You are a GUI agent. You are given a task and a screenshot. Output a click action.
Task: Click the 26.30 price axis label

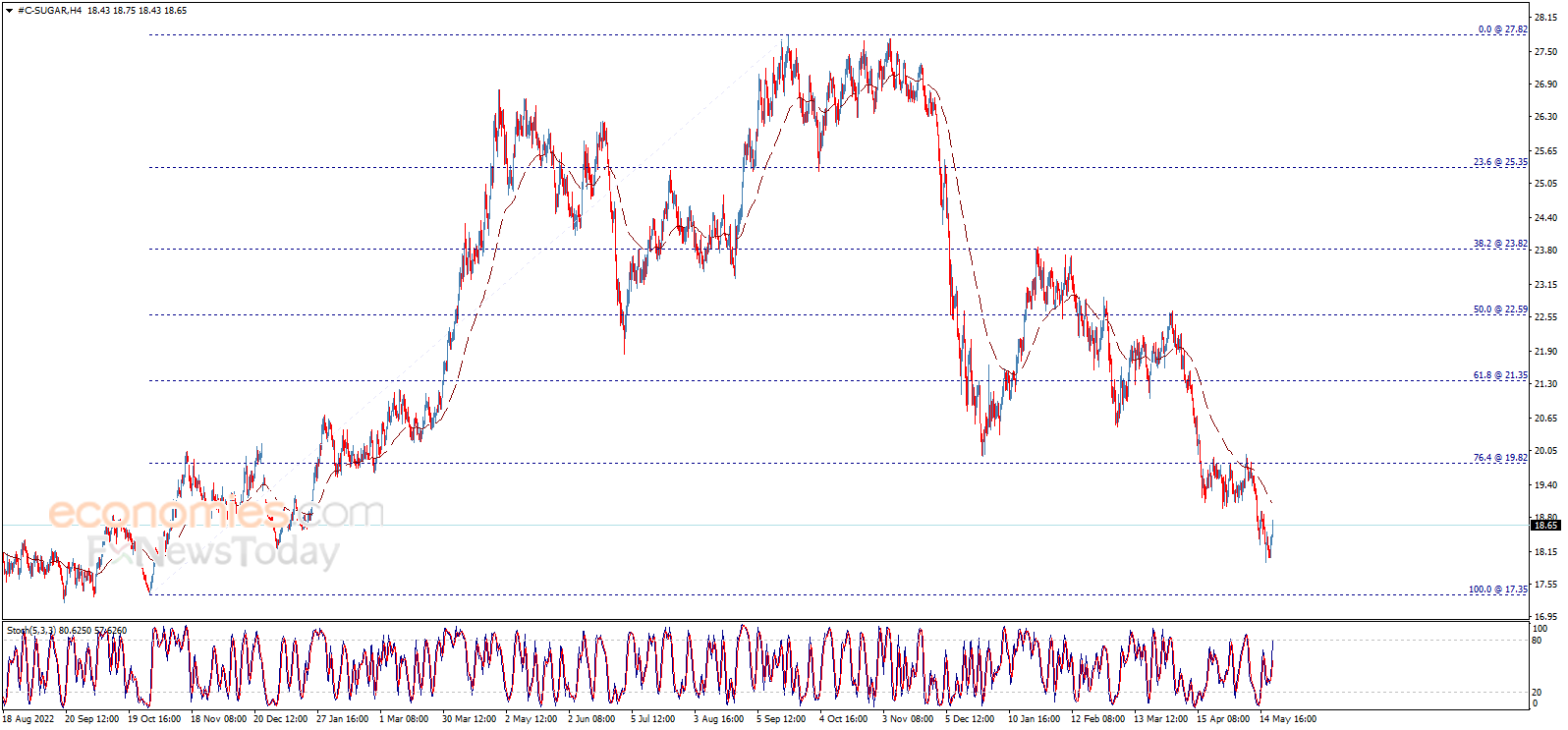click(x=1545, y=116)
